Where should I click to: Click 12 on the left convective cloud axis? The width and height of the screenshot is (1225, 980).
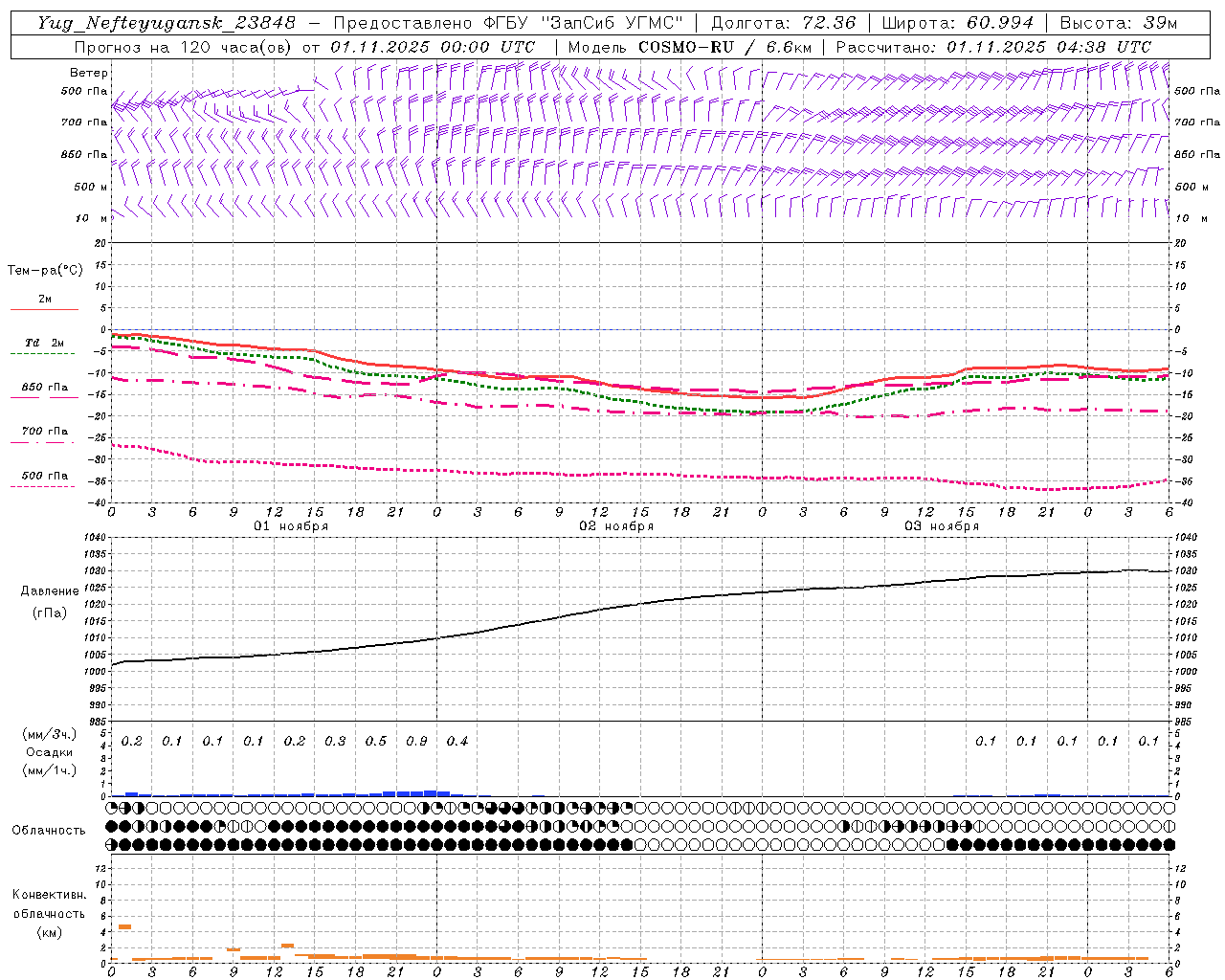[101, 869]
